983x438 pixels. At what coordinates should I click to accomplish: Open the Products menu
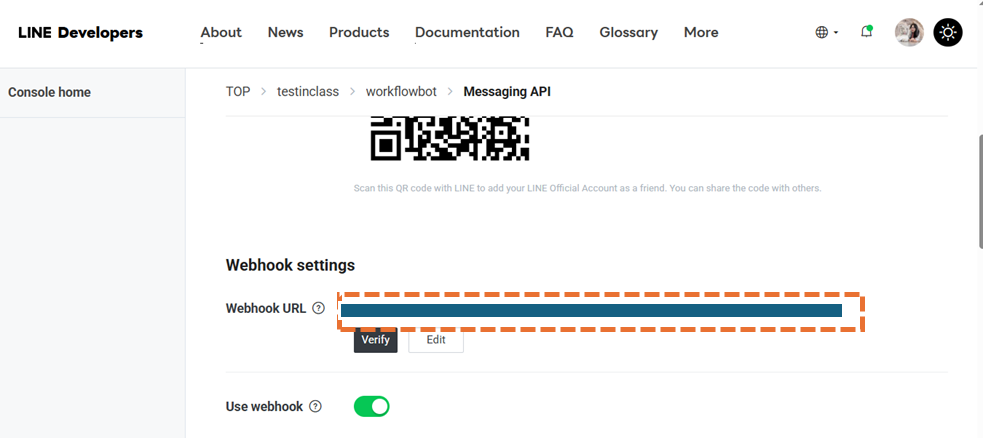(x=359, y=32)
